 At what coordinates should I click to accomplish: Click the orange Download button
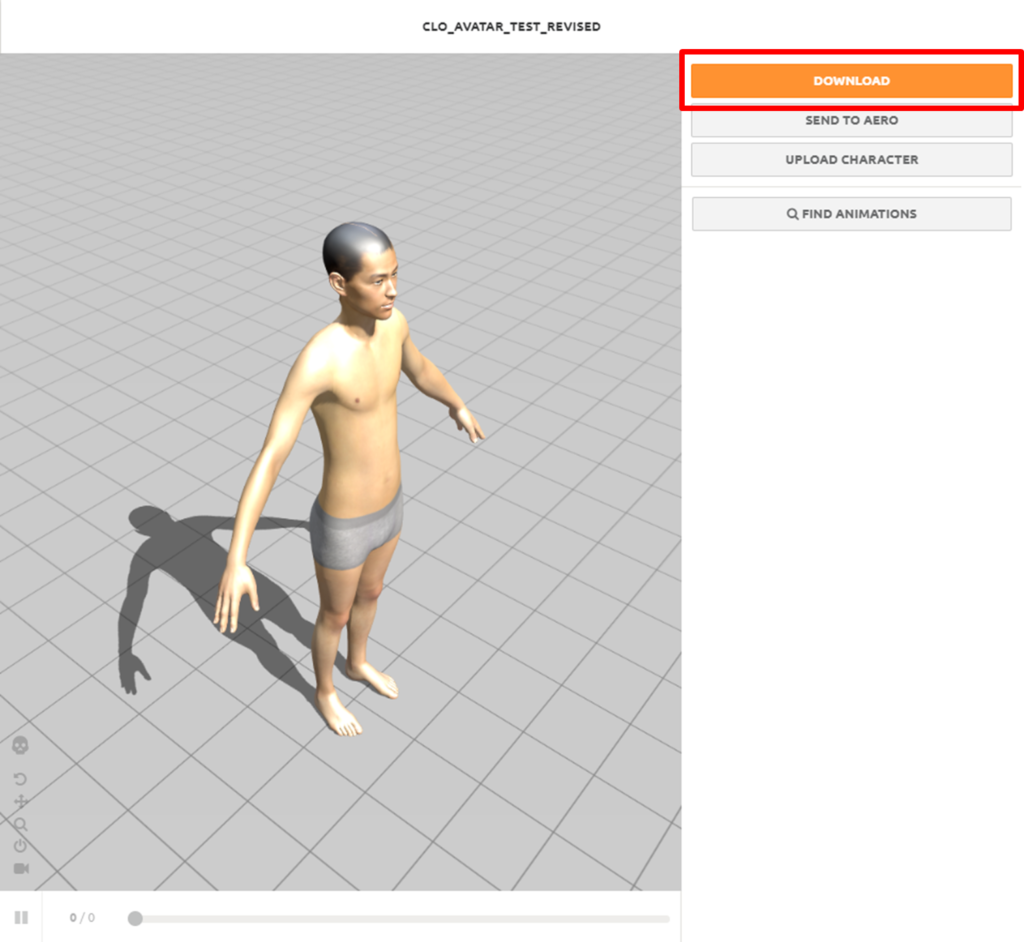[x=852, y=81]
